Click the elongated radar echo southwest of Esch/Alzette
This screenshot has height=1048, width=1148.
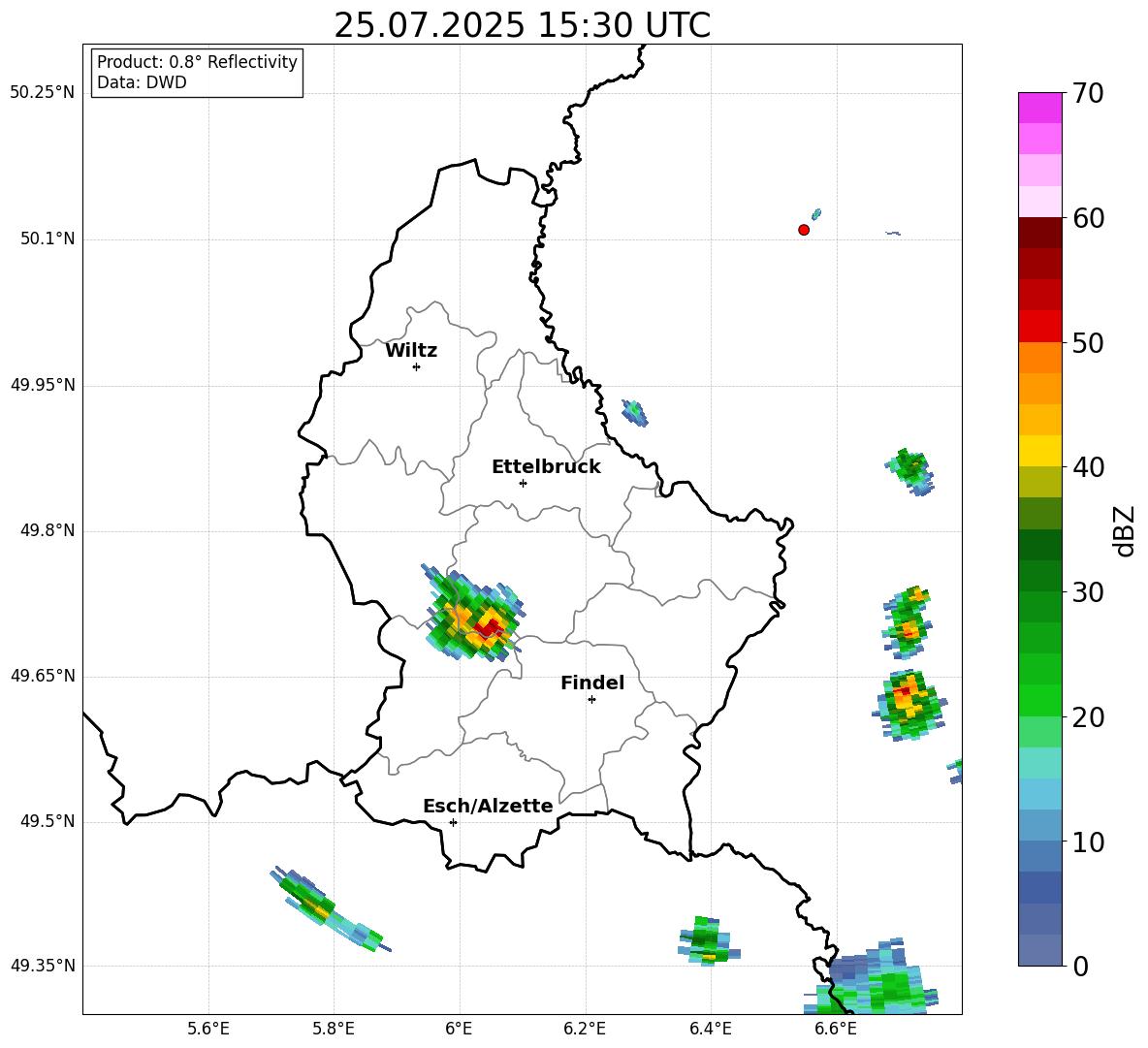point(330,909)
